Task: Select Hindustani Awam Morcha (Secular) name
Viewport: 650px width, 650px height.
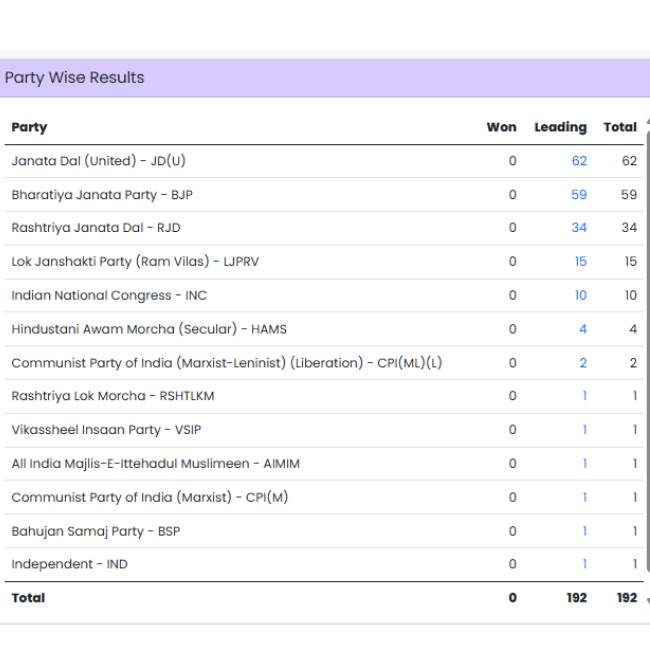Action: [149, 329]
